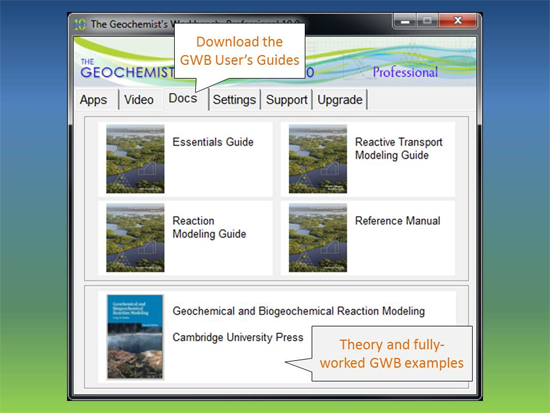Click the Geochemical Reaction Modeling book cover
Viewport: 550px width, 413px height.
click(x=135, y=337)
